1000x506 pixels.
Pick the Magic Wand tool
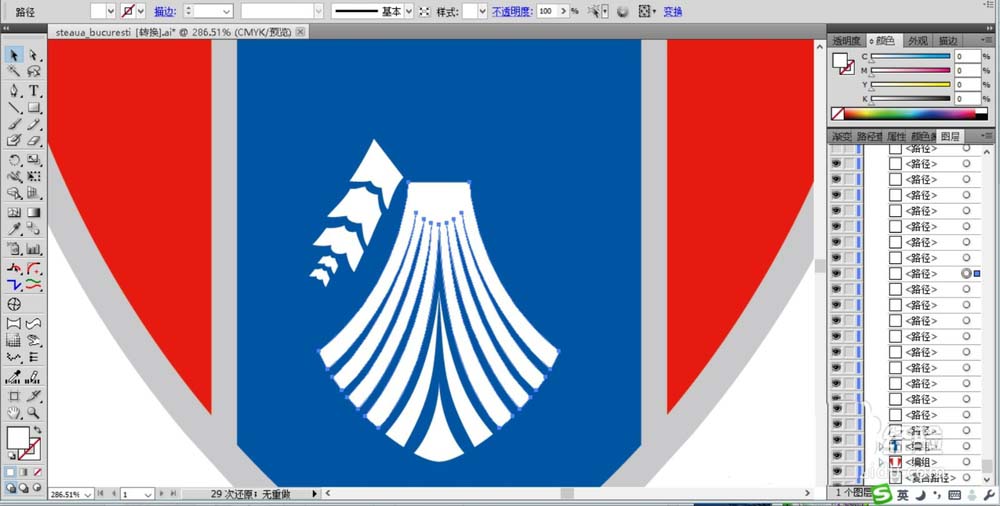15,71
